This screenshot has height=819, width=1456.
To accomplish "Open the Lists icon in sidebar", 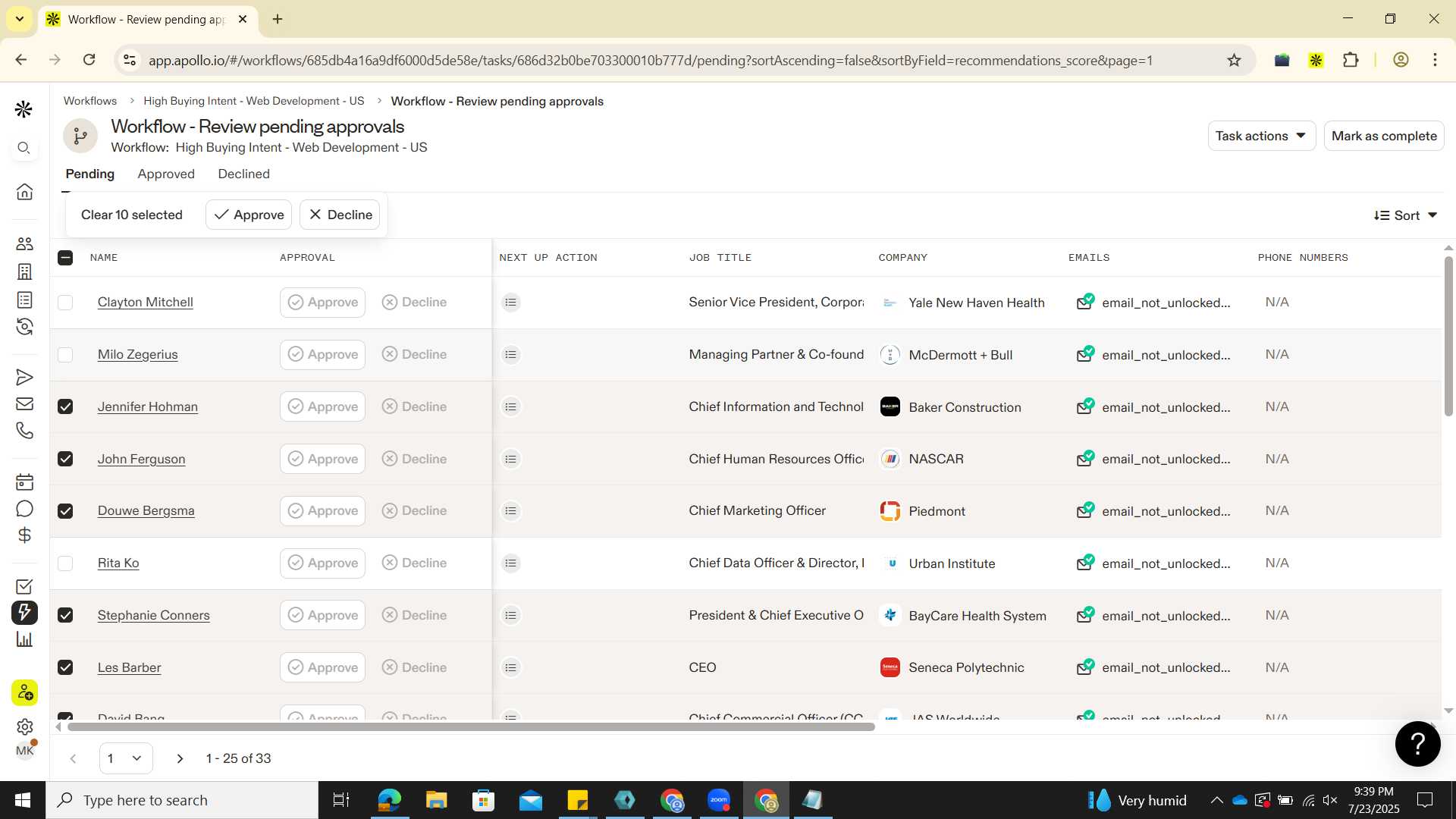I will pos(24,300).
